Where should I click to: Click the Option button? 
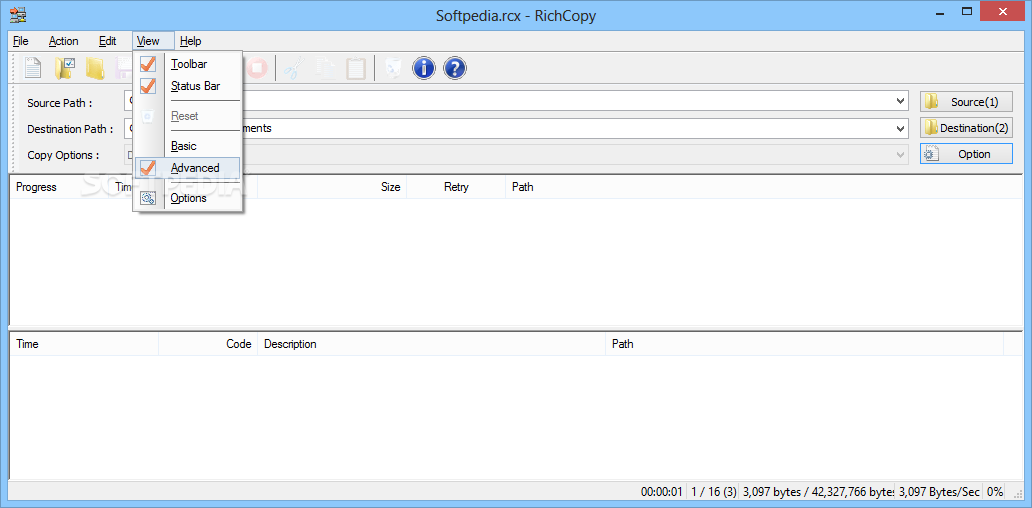pyautogui.click(x=966, y=154)
